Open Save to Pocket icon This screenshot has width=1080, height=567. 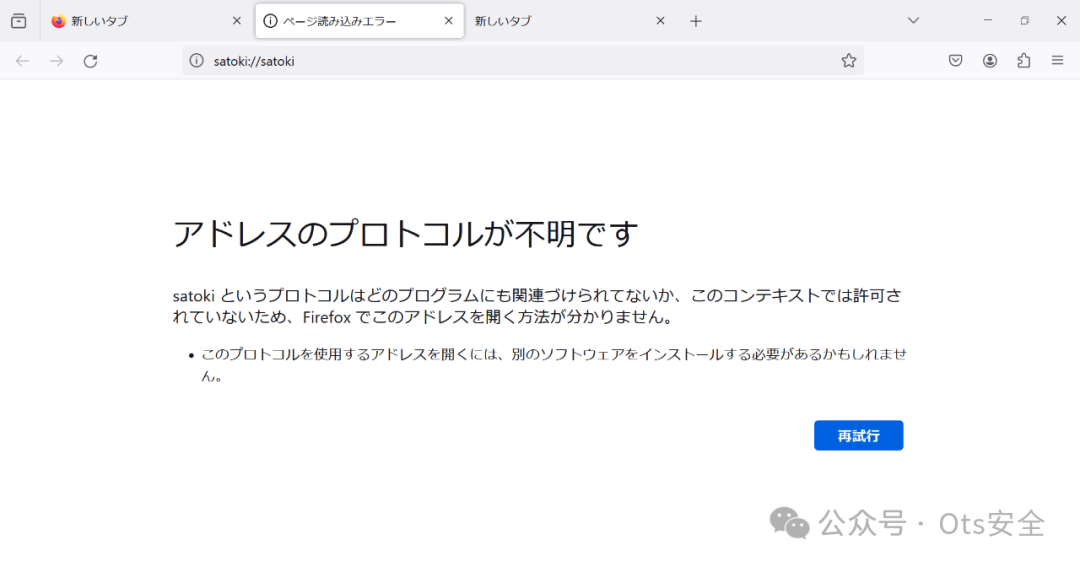click(955, 61)
